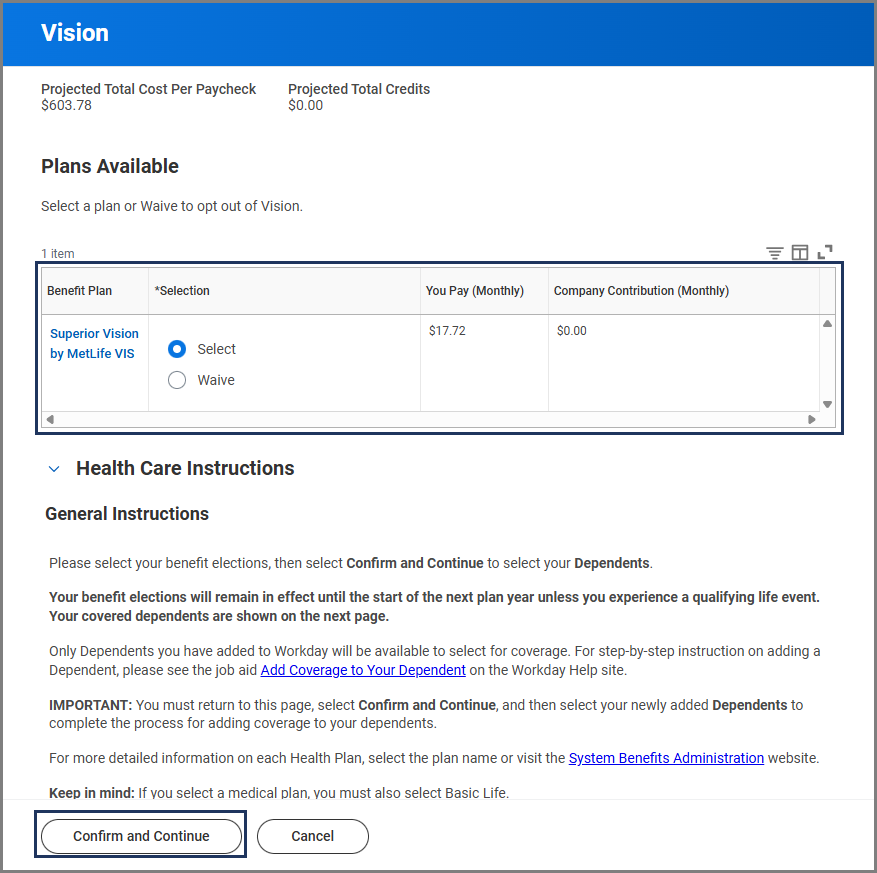The height and width of the screenshot is (873, 877).
Task: Choose the Waive radio button
Action: pos(177,380)
